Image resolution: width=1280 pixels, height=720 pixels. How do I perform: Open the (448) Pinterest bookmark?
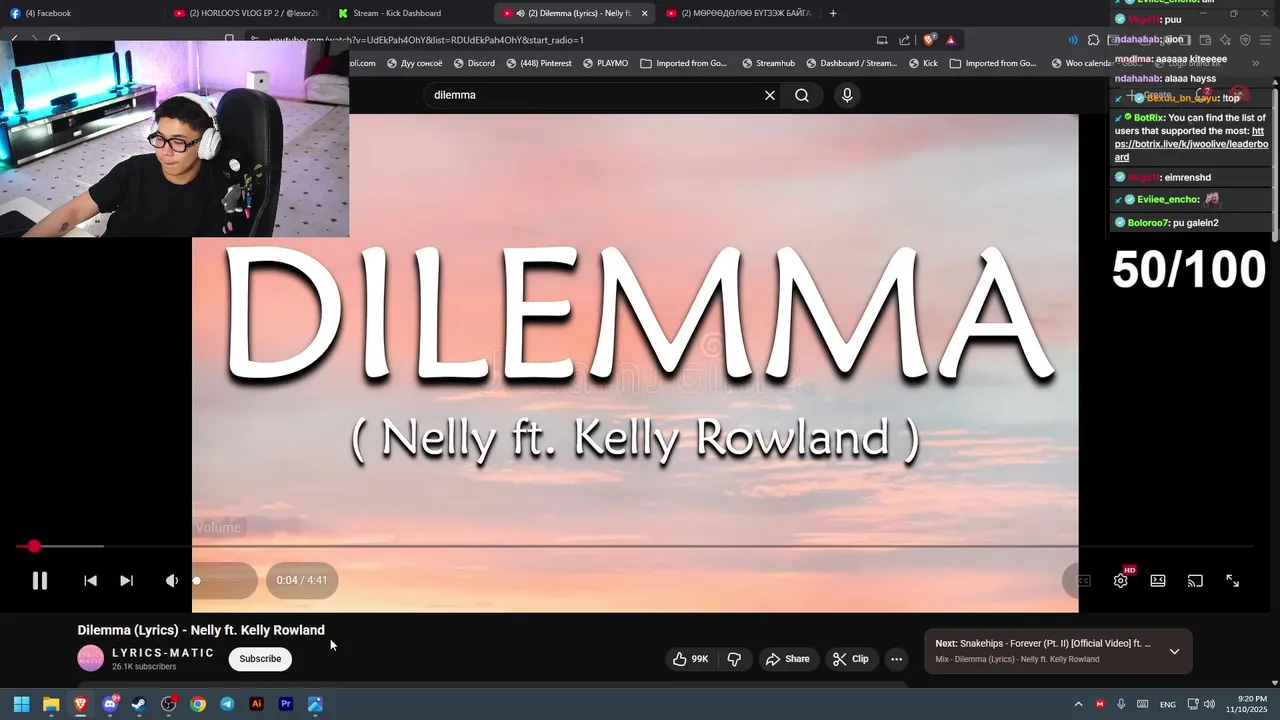[x=539, y=63]
